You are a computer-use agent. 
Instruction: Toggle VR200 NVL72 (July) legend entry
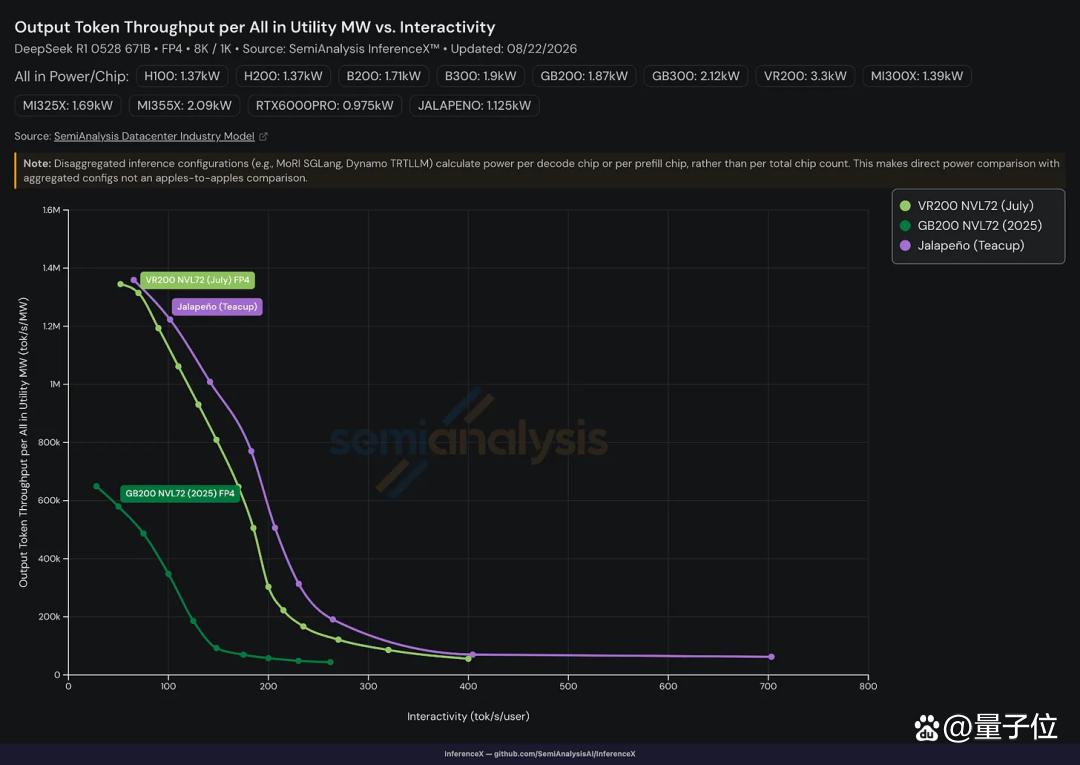(x=966, y=205)
